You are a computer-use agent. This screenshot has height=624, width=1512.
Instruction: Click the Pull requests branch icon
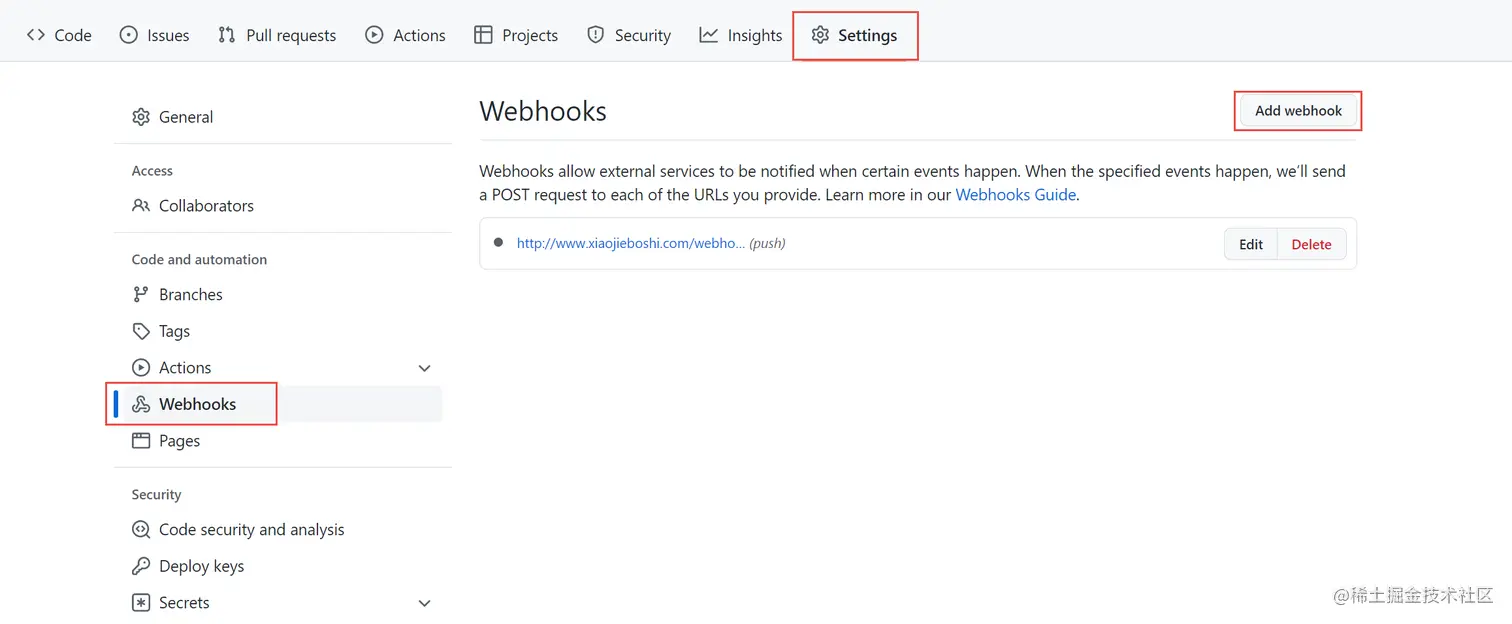pyautogui.click(x=227, y=35)
